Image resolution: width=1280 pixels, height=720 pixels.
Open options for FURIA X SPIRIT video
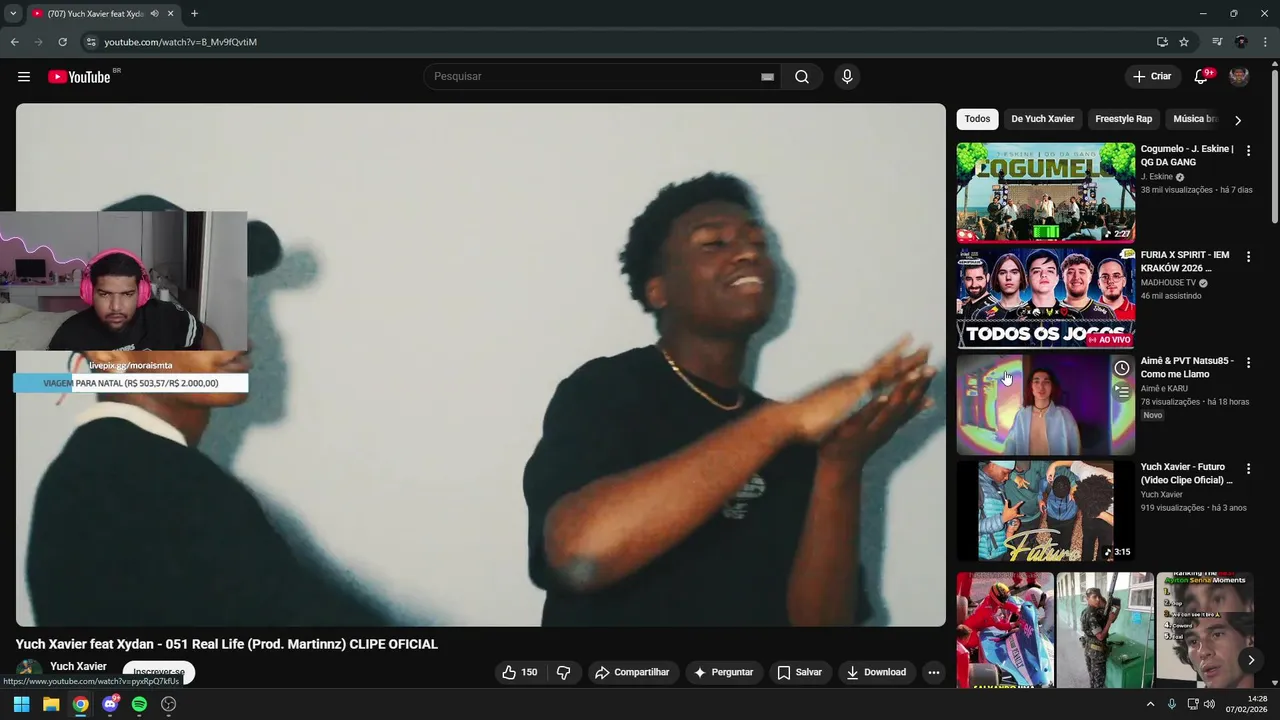[x=1248, y=257]
